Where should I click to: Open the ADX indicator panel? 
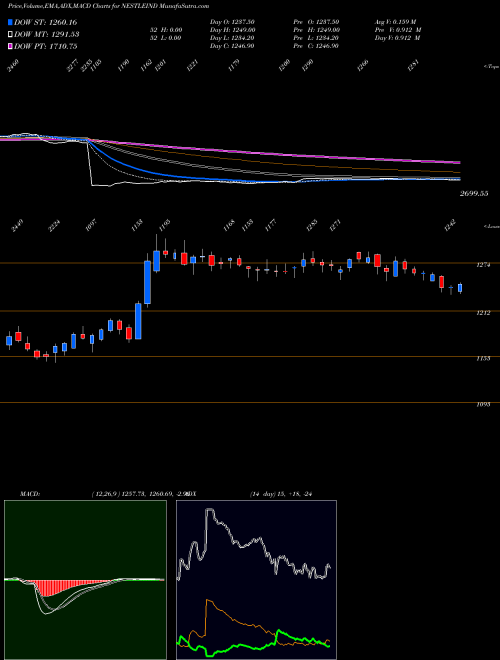click(256, 580)
